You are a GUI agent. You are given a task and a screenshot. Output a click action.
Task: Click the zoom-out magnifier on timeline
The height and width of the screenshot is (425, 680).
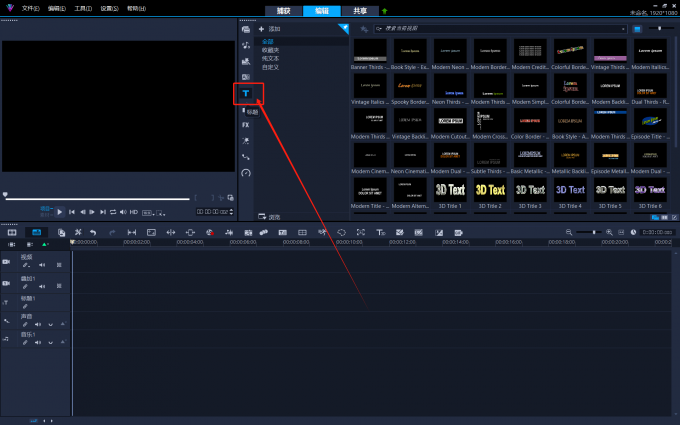[x=569, y=232]
